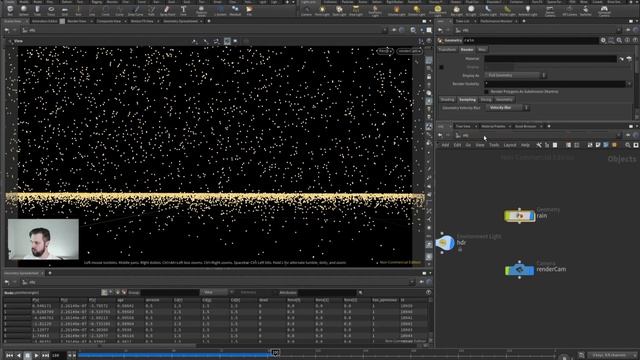Click the search icon in parameter pane header
The height and width of the screenshot is (360, 640).
(619, 40)
